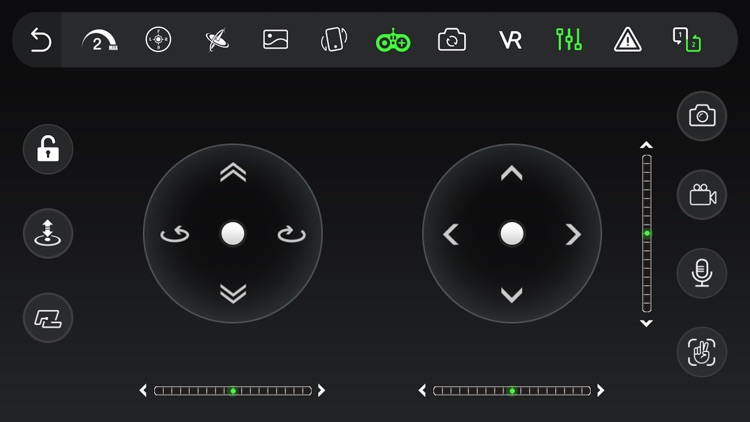Change the speed level 2 MAX gauge
This screenshot has height=422, width=750.
pos(100,40)
